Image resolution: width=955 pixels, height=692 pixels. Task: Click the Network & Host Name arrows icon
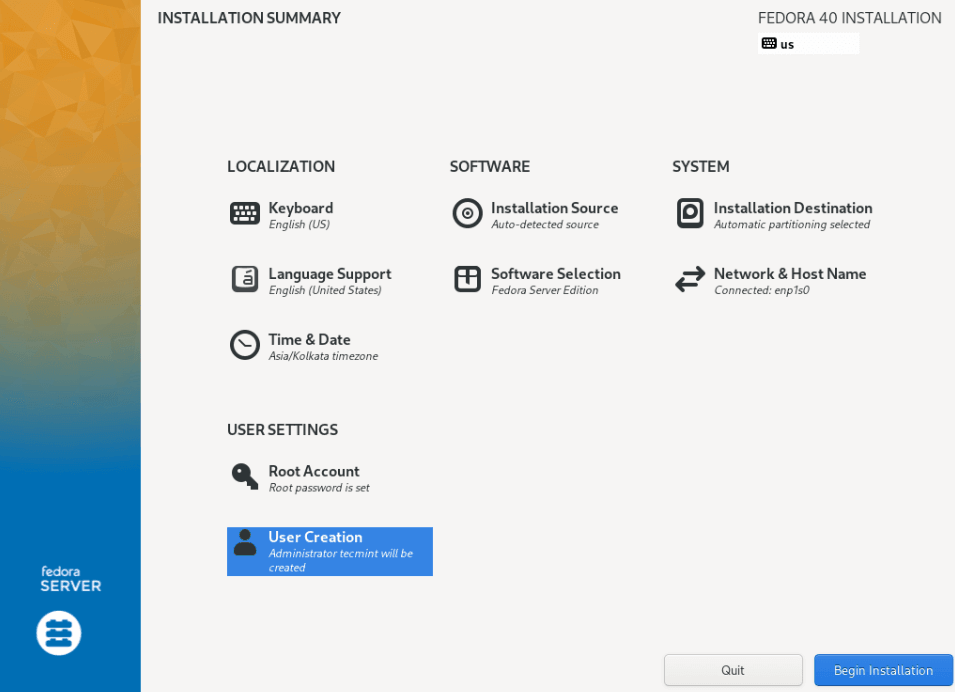[690, 279]
